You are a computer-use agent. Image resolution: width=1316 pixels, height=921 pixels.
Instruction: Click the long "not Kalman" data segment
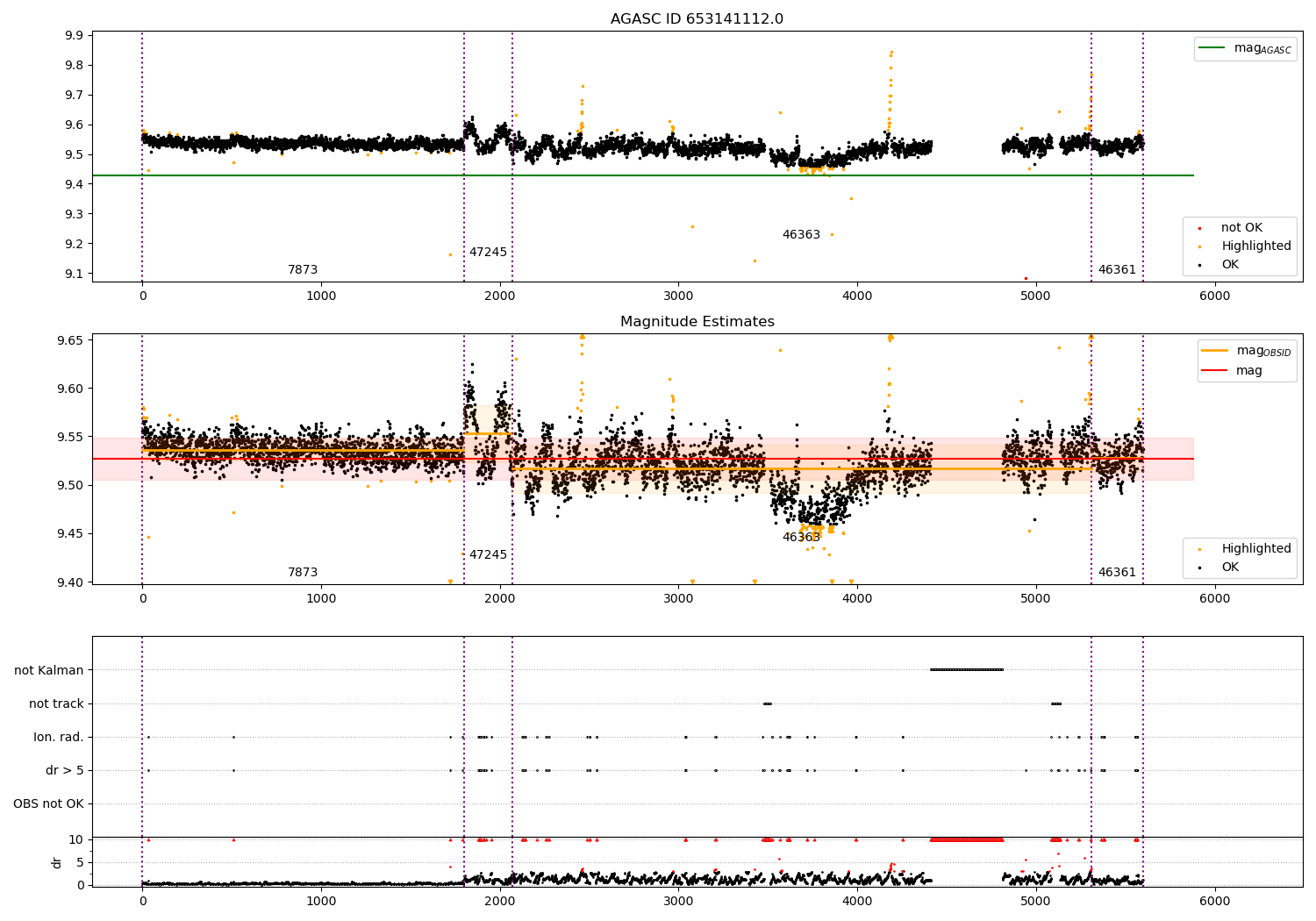(x=966, y=670)
